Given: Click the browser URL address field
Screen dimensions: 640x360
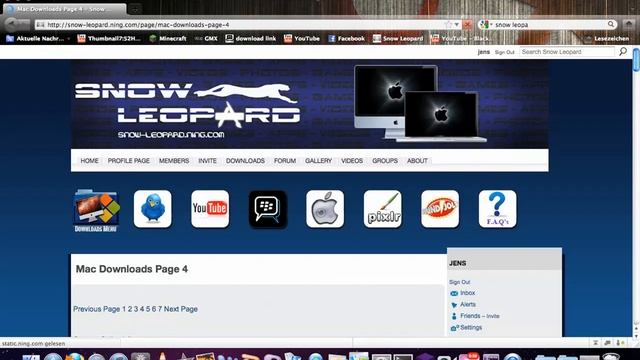Looking at the screenshot, I should coord(245,24).
